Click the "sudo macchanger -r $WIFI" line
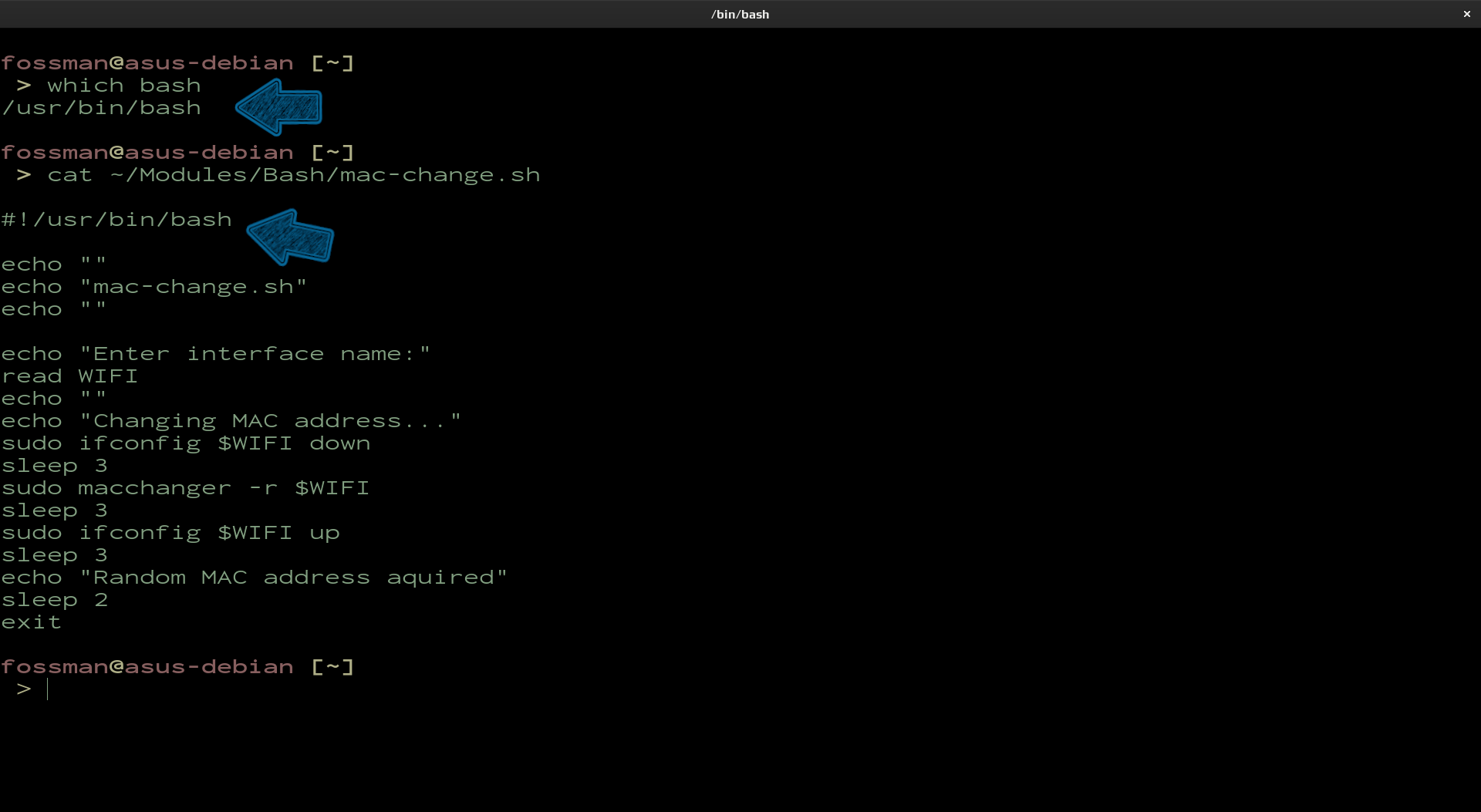1481x812 pixels. (x=185, y=488)
